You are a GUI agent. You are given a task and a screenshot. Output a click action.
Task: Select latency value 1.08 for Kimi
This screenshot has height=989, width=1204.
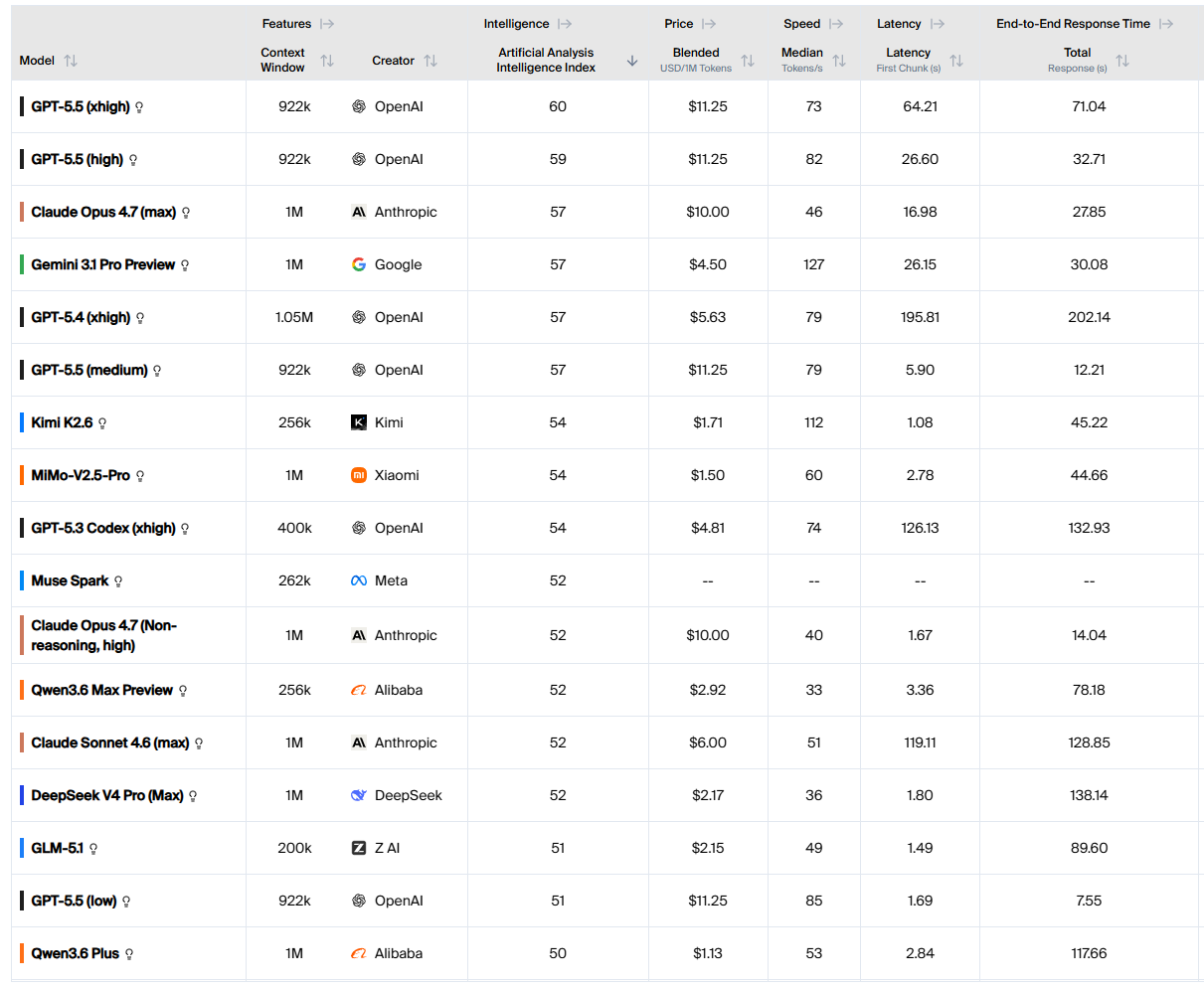point(920,422)
